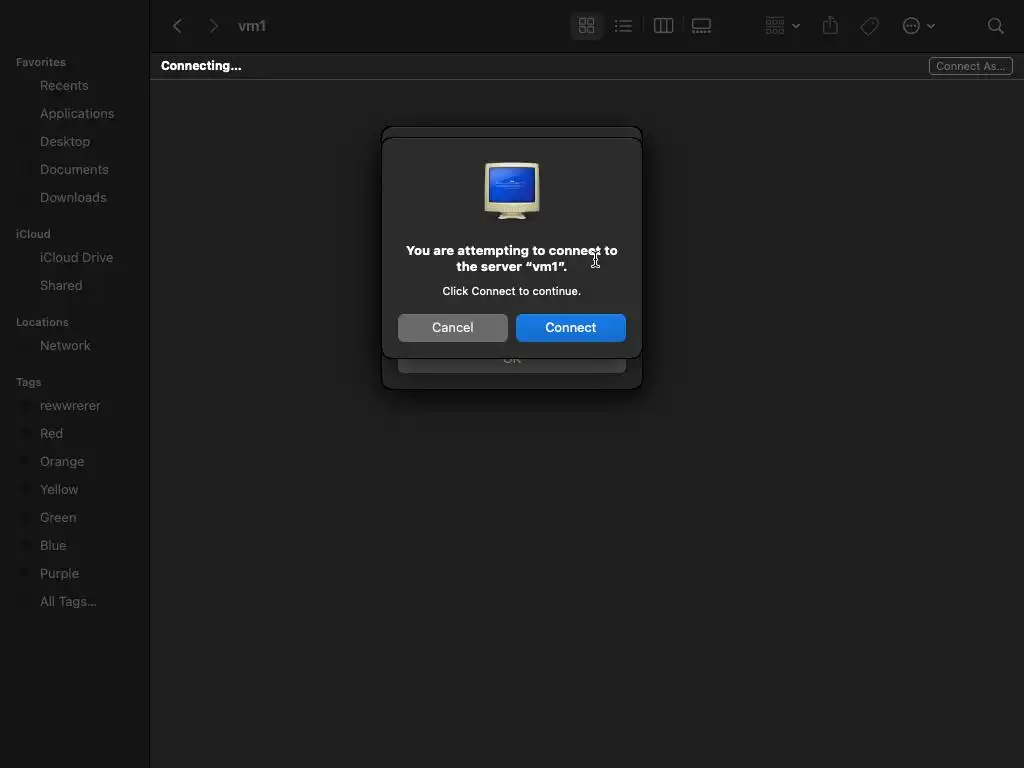Click the 'Click Connect to continue.' message
This screenshot has width=1024, height=768.
pyautogui.click(x=511, y=291)
